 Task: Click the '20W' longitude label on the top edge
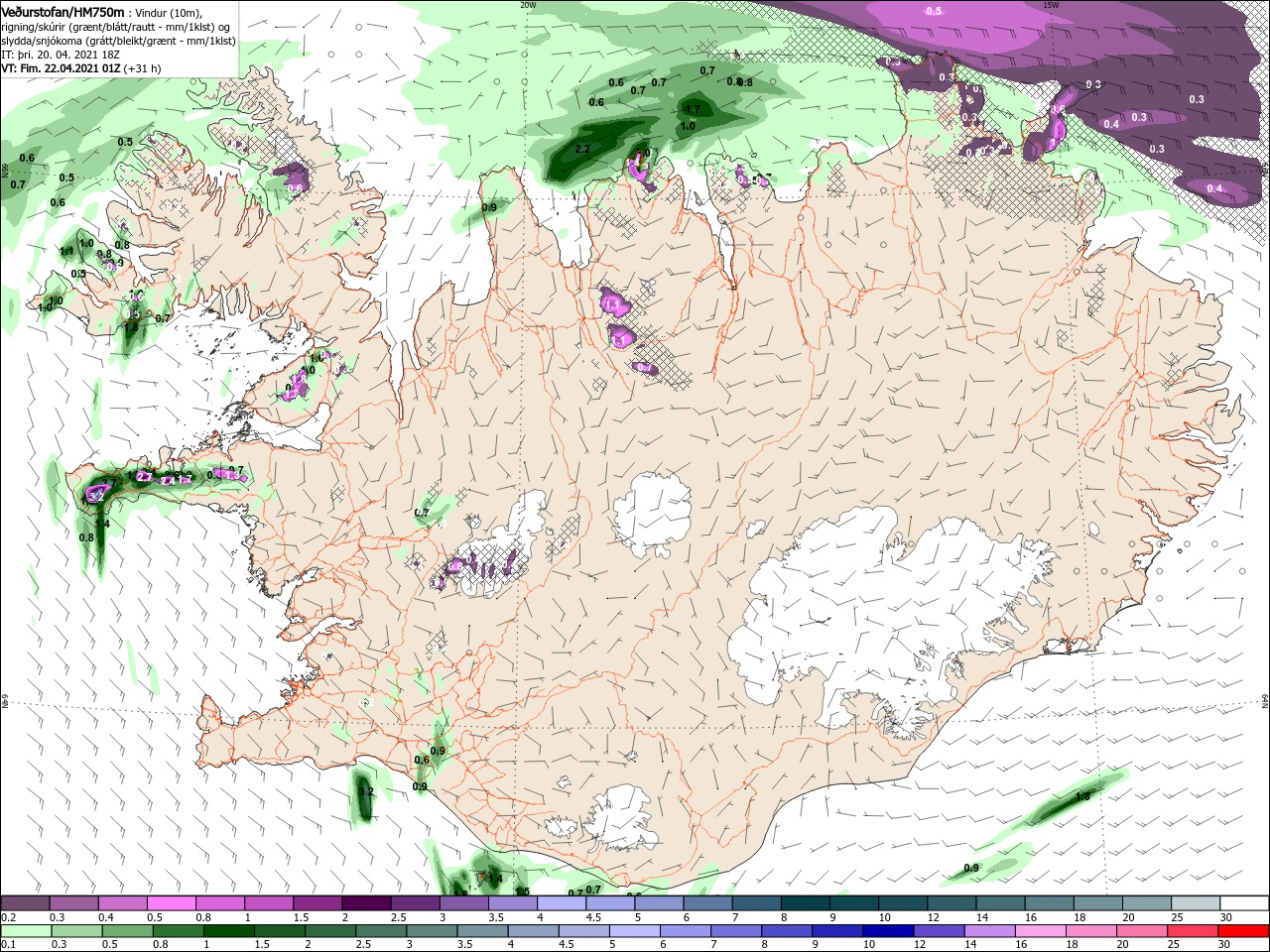pyautogui.click(x=528, y=4)
